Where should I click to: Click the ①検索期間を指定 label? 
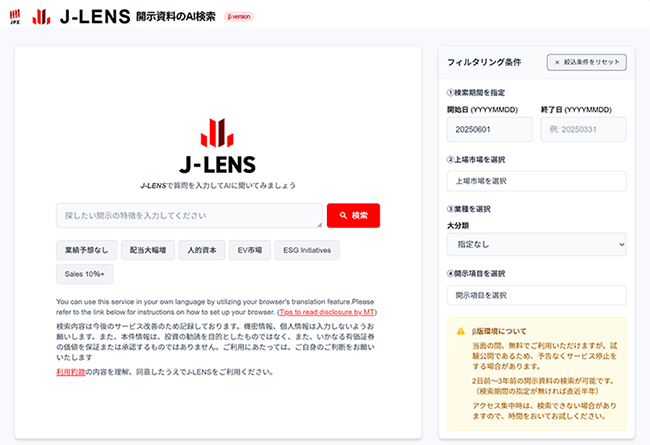(x=476, y=92)
